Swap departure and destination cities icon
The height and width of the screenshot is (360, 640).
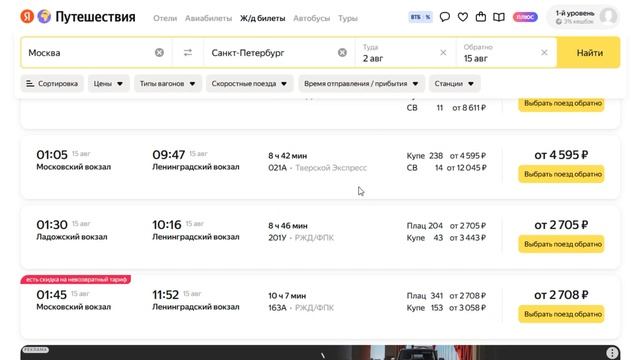188,53
